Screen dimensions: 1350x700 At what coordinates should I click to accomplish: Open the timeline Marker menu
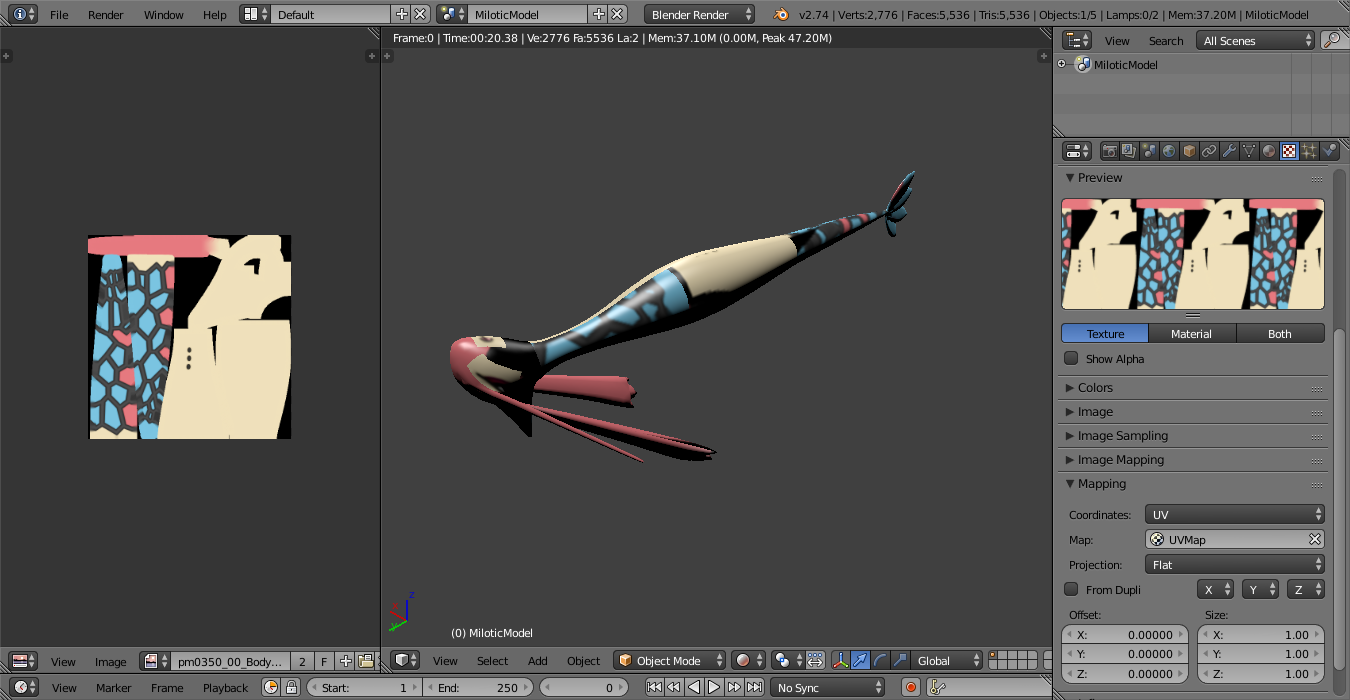(113, 687)
